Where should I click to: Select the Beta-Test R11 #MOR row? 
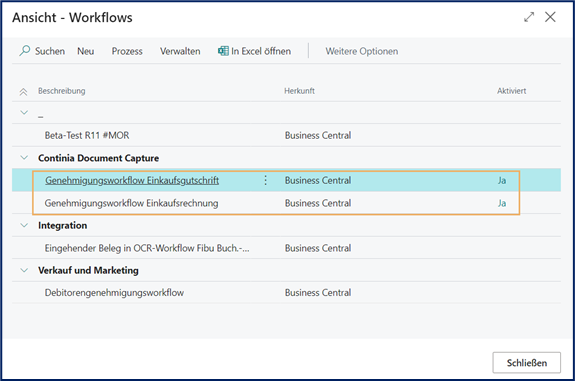(286, 135)
